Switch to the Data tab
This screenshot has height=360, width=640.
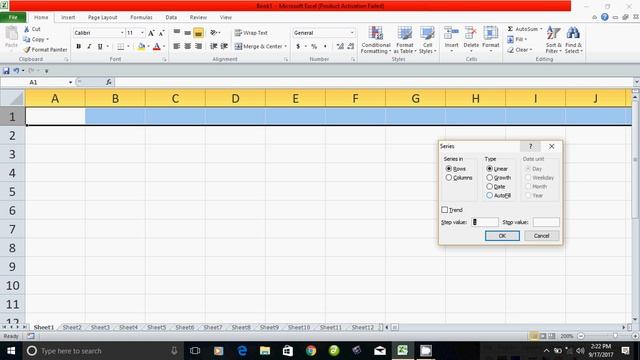click(171, 18)
